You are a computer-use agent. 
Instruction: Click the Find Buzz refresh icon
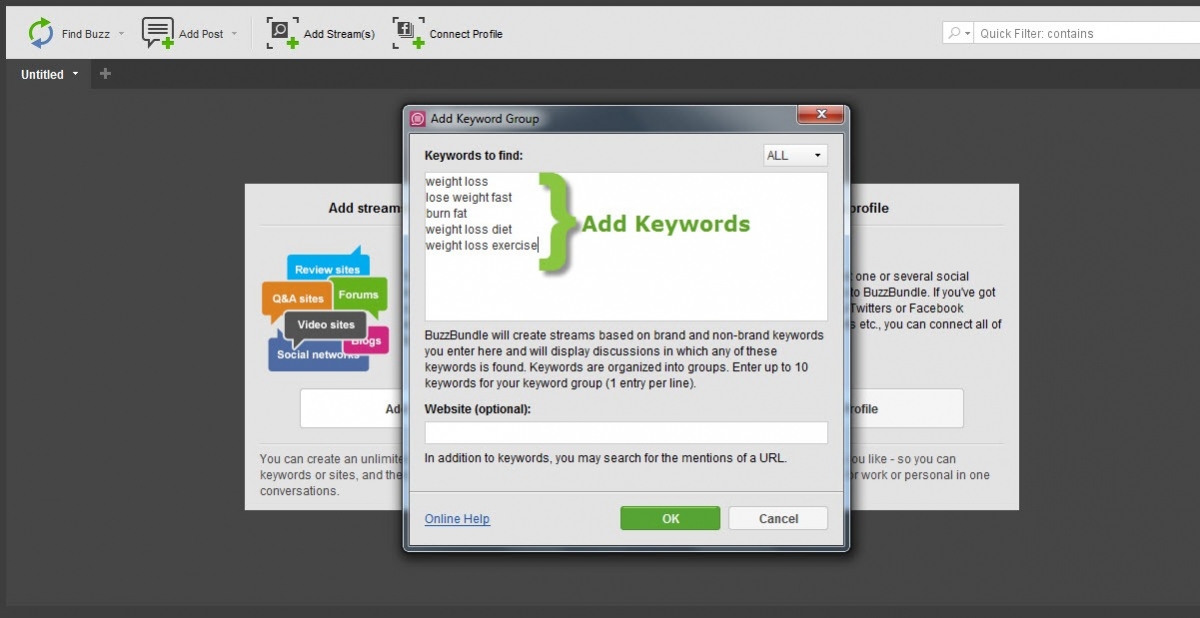[x=41, y=33]
